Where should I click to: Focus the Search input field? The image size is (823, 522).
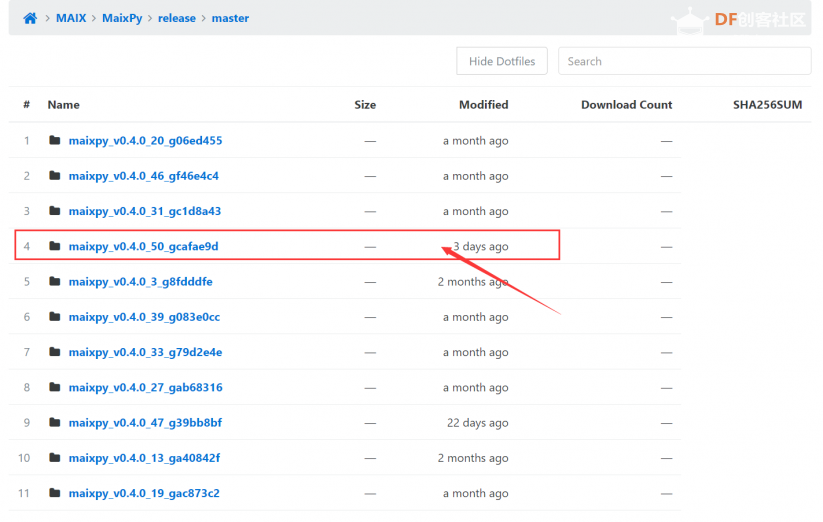684,61
